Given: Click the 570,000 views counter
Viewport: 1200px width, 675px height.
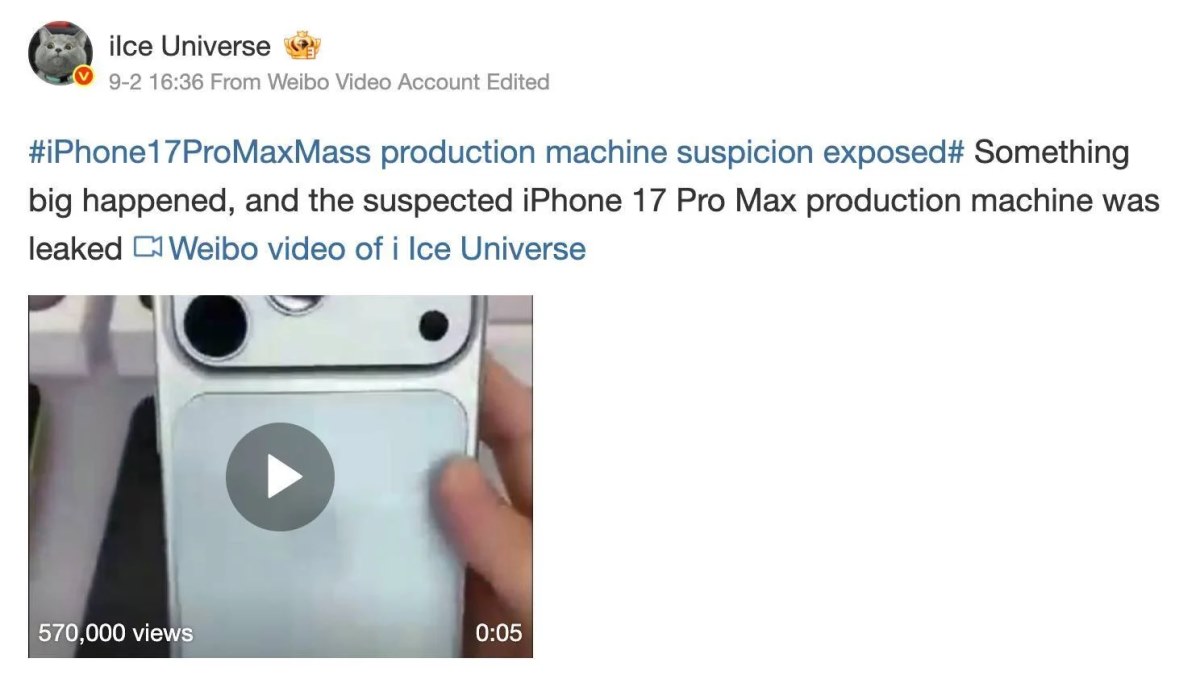Looking at the screenshot, I should point(115,632).
